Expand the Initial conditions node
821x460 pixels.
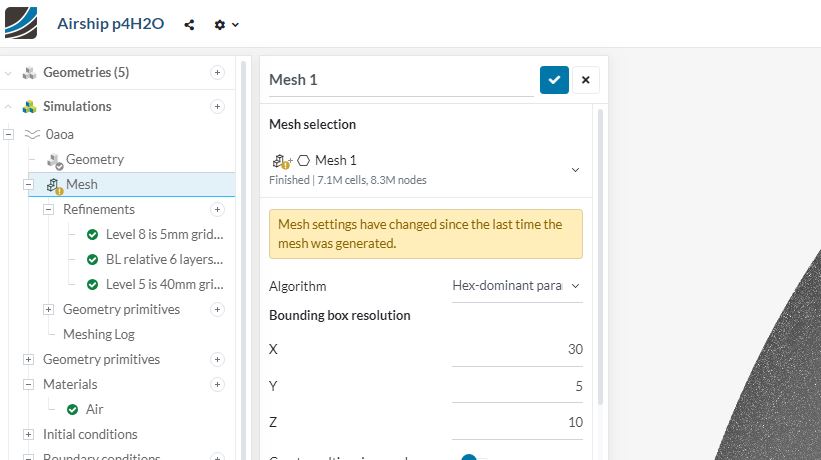pyautogui.click(x=28, y=434)
